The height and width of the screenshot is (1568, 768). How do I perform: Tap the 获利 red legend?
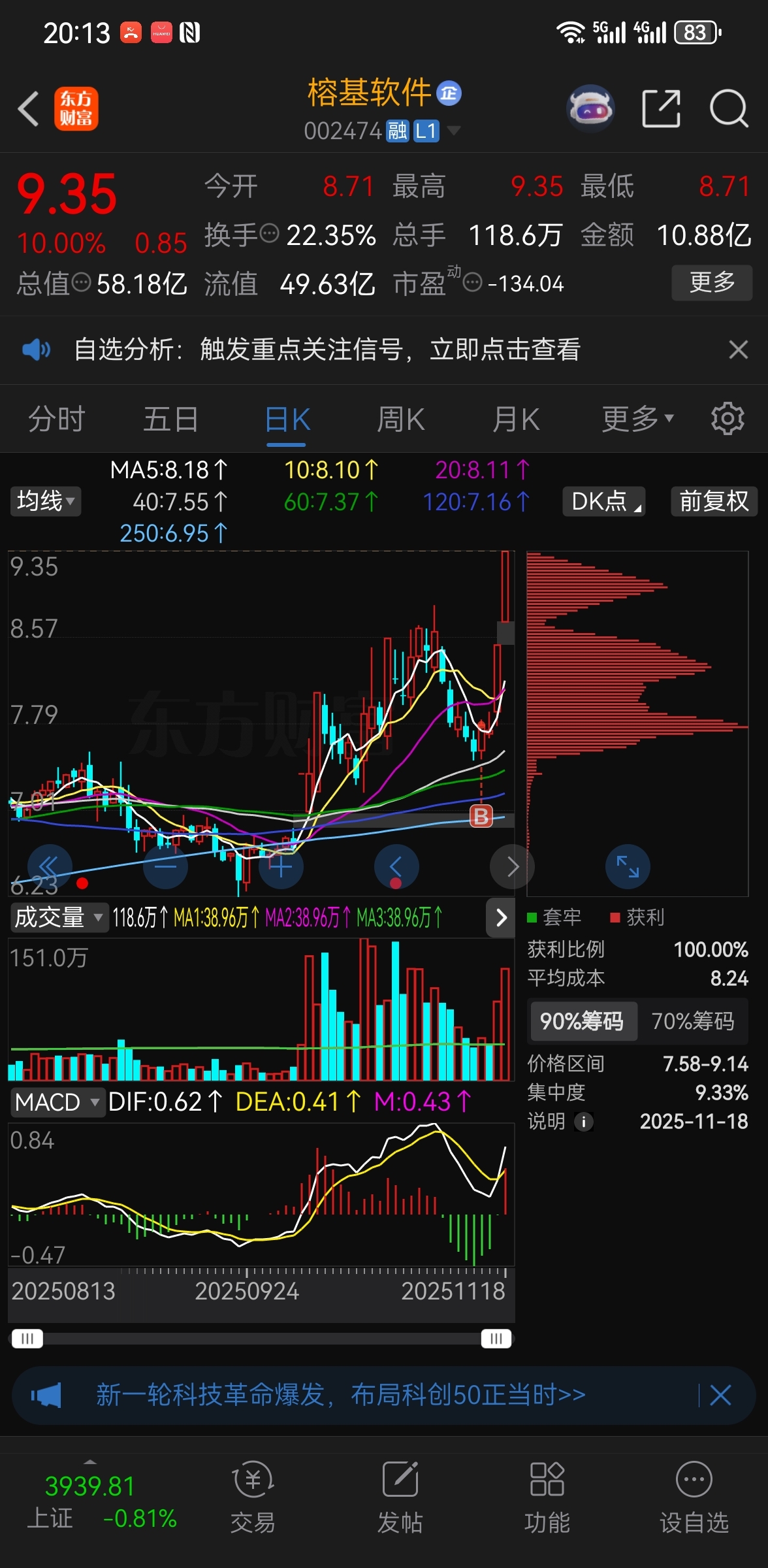click(x=637, y=917)
